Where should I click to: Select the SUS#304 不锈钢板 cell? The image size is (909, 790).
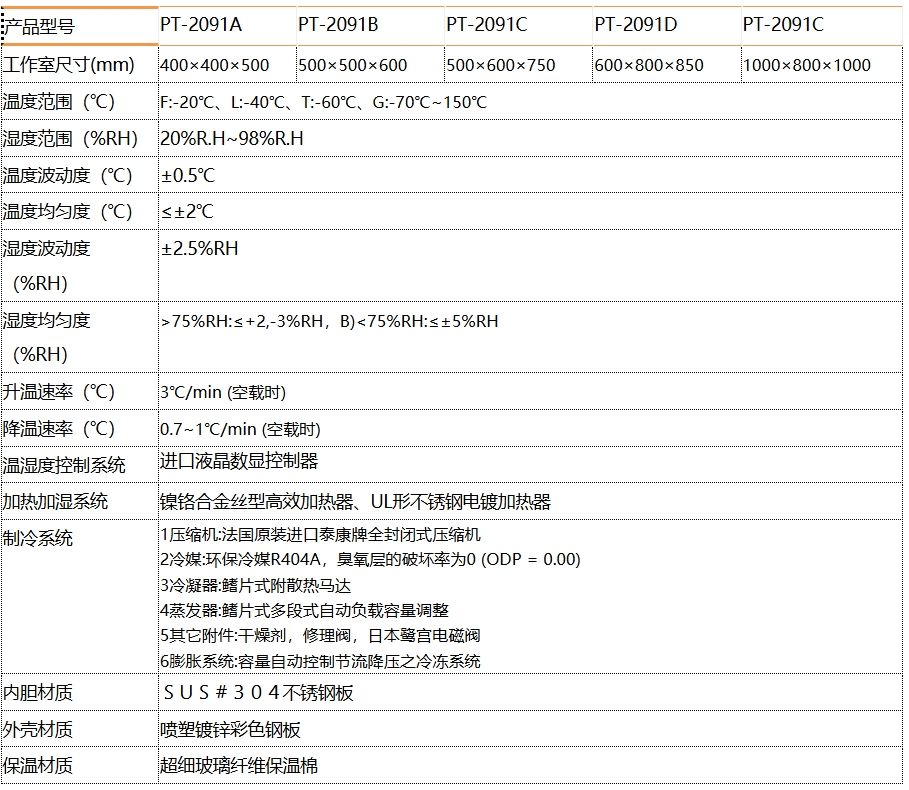point(258,693)
